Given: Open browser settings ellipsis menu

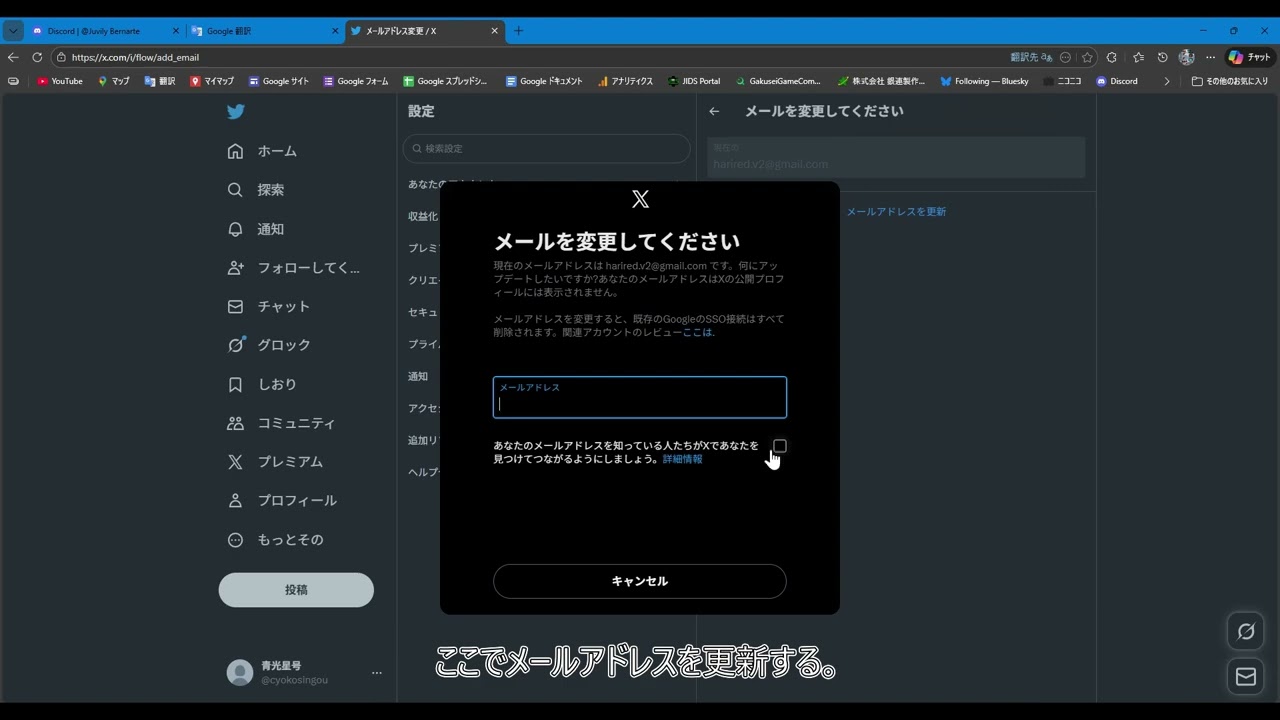Looking at the screenshot, I should pos(1210,57).
